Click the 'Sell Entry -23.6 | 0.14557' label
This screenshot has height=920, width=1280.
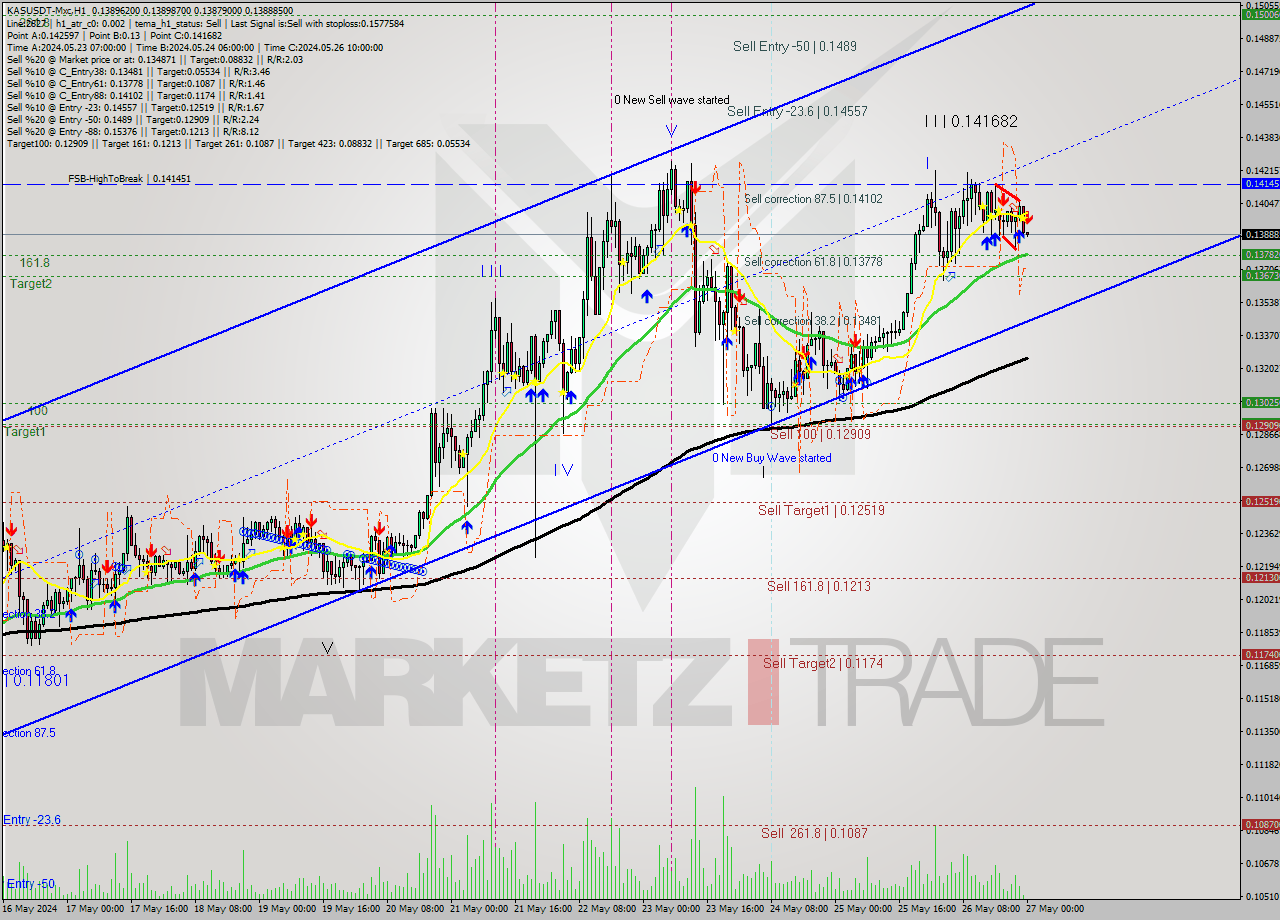pyautogui.click(x=797, y=111)
